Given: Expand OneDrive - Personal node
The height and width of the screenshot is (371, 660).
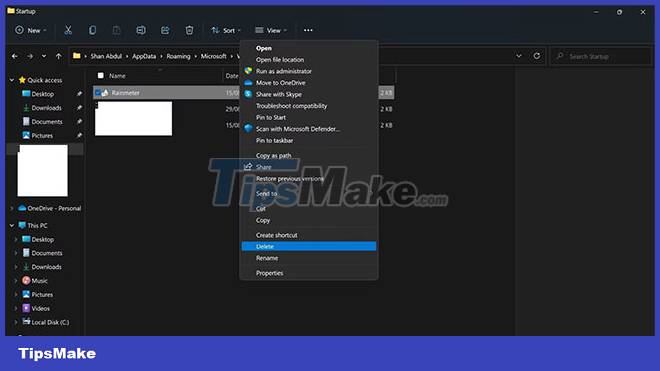Looking at the screenshot, I should (x=12, y=208).
